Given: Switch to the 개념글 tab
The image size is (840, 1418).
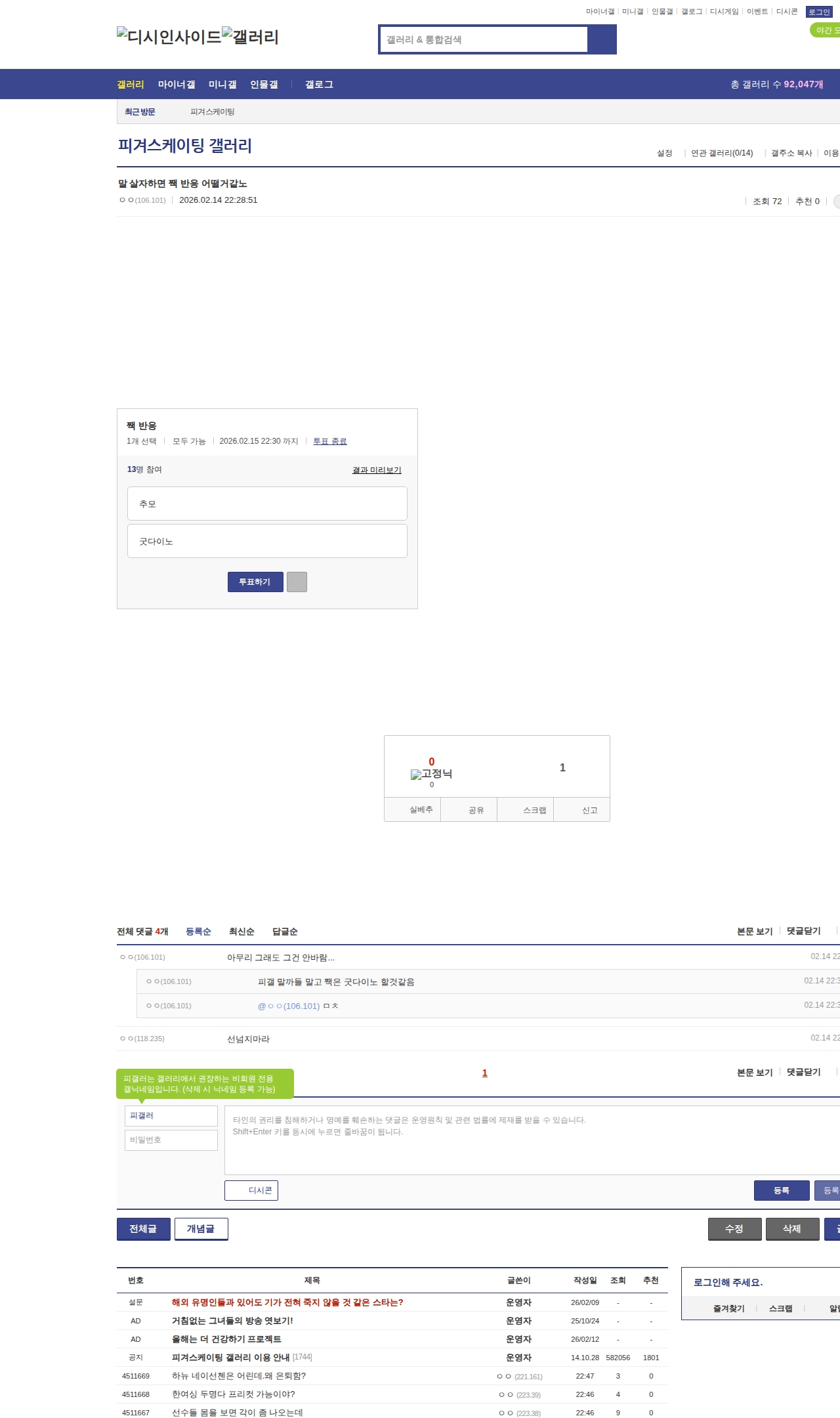Looking at the screenshot, I should pos(201,1229).
